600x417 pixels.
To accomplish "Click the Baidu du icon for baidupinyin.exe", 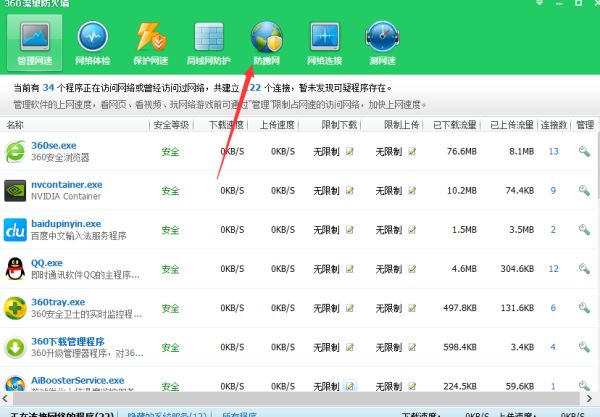I will [15, 230].
